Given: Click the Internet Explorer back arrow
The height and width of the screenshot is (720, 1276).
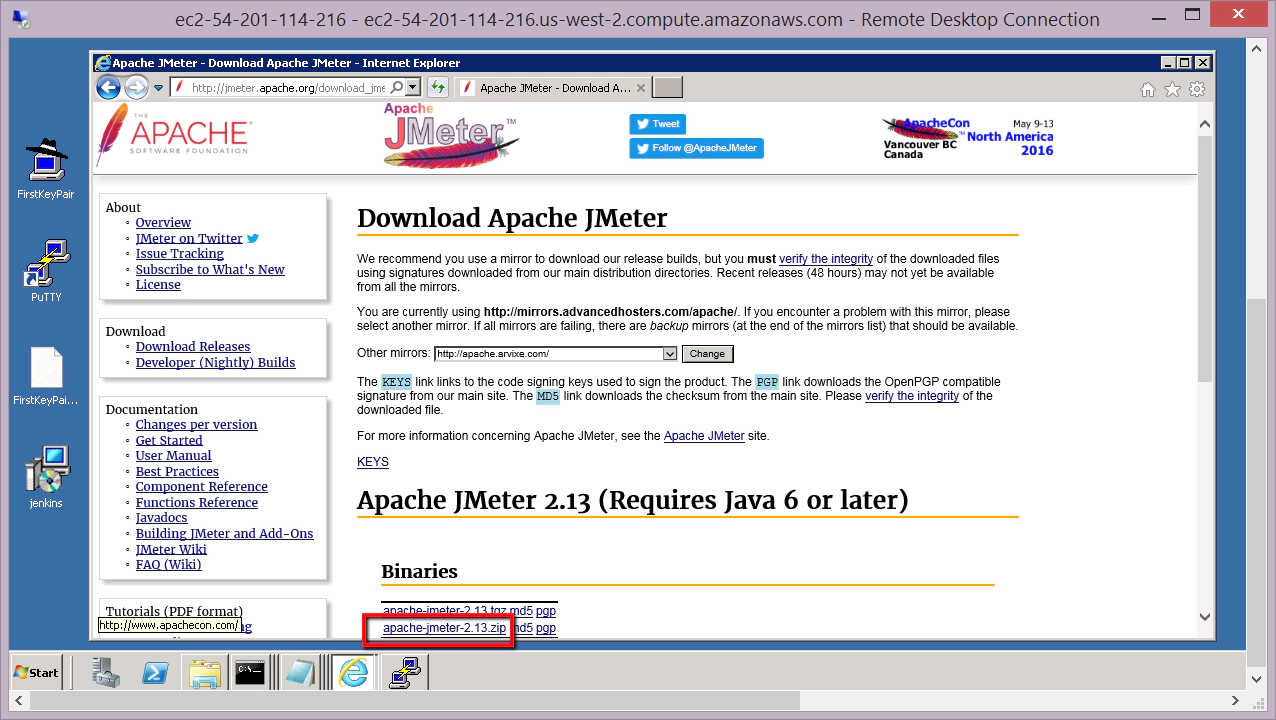Looking at the screenshot, I should pyautogui.click(x=108, y=88).
